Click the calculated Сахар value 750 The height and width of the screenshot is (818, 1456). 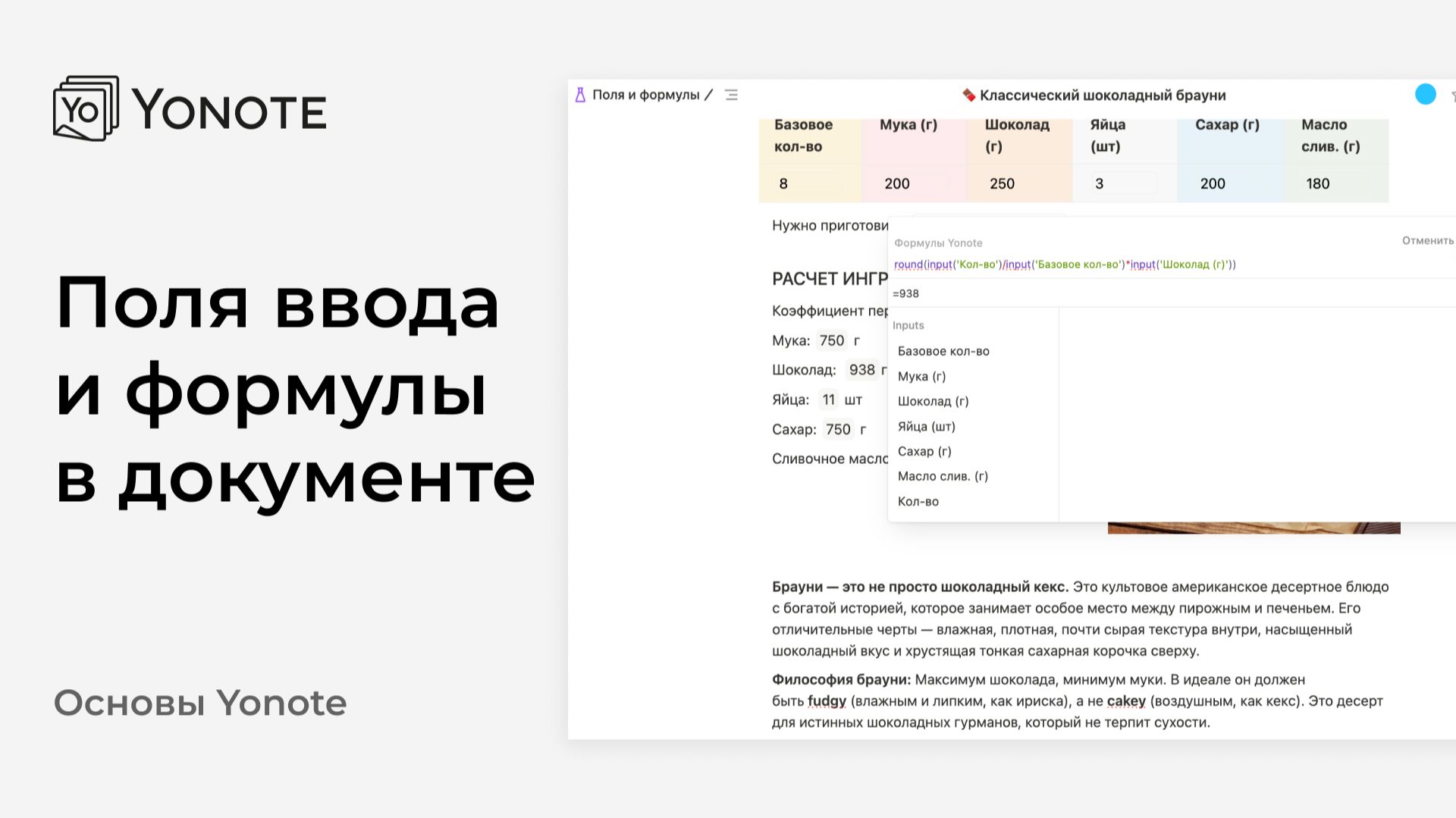pyautogui.click(x=838, y=429)
